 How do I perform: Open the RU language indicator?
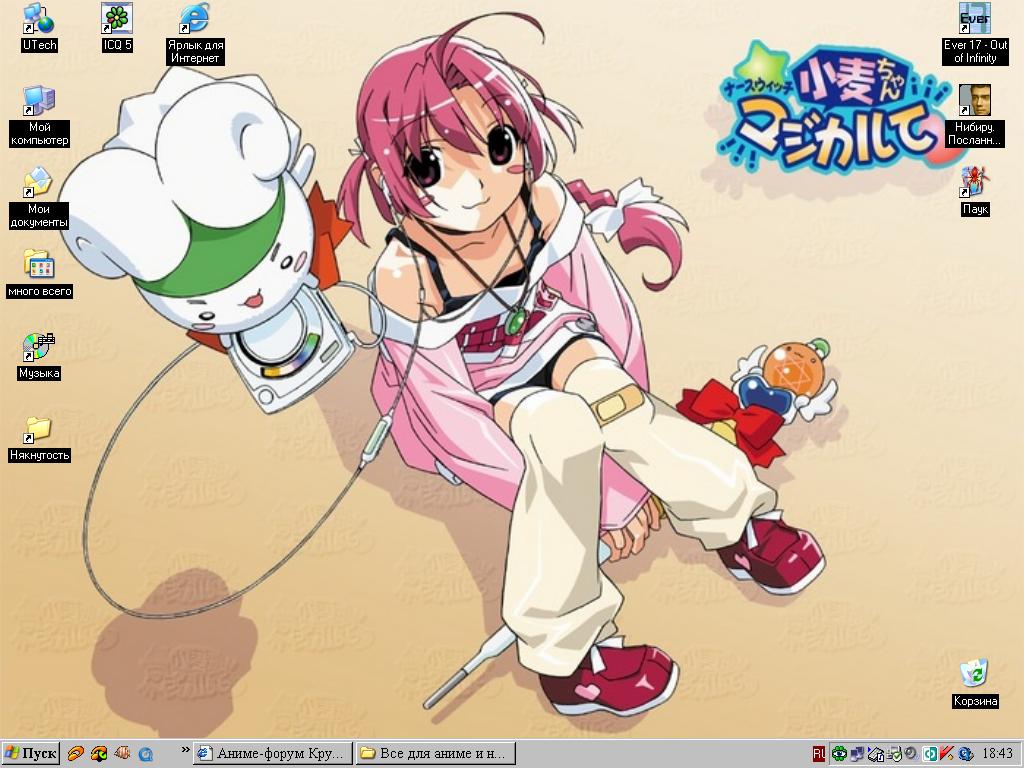point(819,754)
